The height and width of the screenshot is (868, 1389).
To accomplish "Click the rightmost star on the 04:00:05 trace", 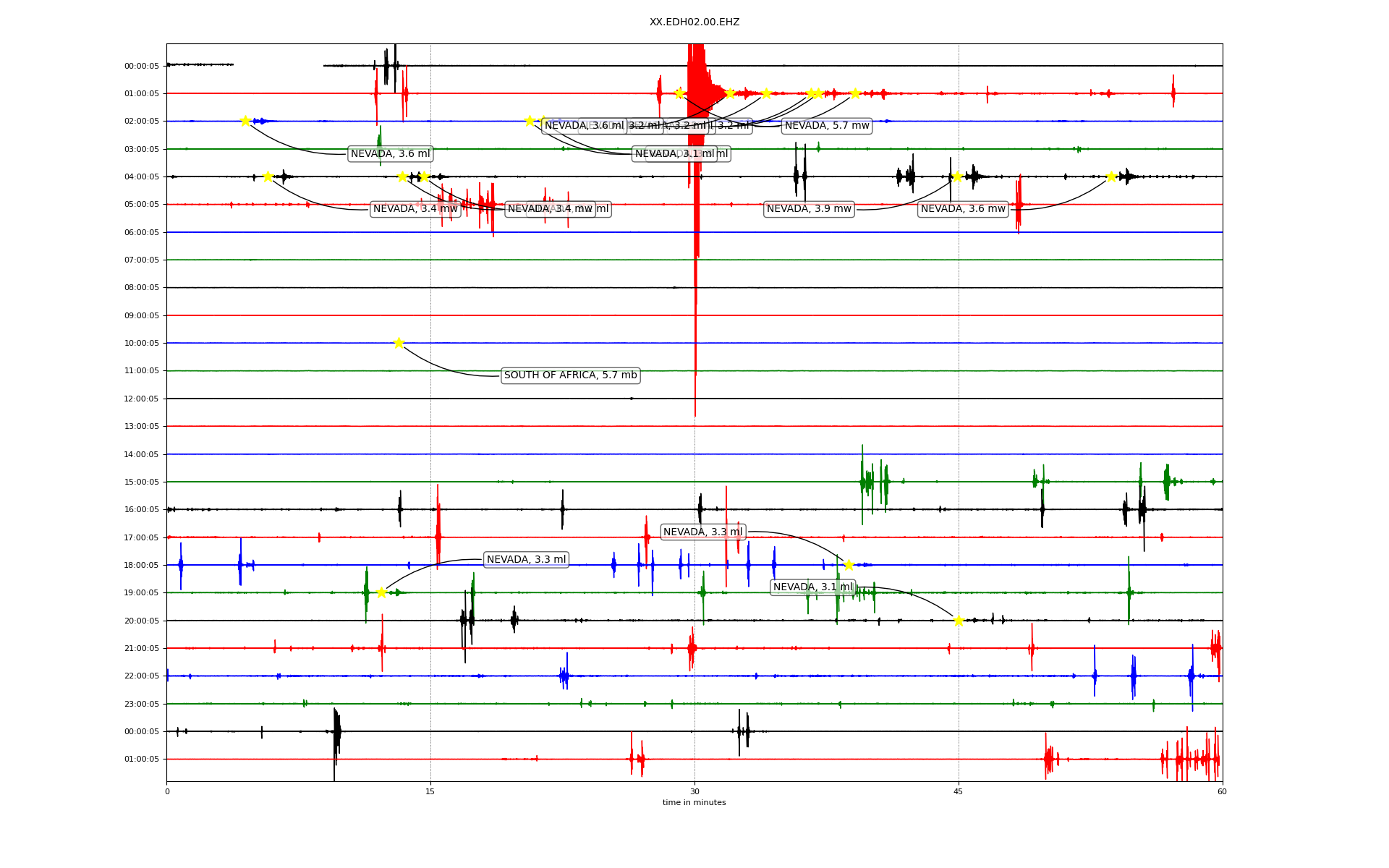I will pos(1111,176).
